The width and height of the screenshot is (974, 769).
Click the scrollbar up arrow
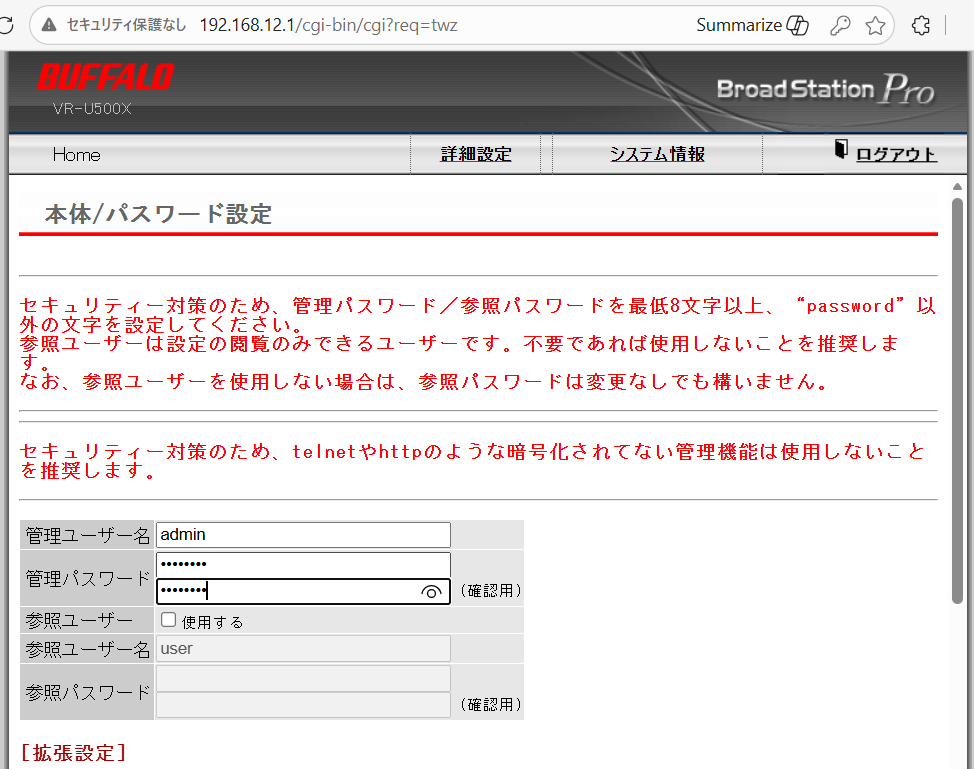point(957,187)
